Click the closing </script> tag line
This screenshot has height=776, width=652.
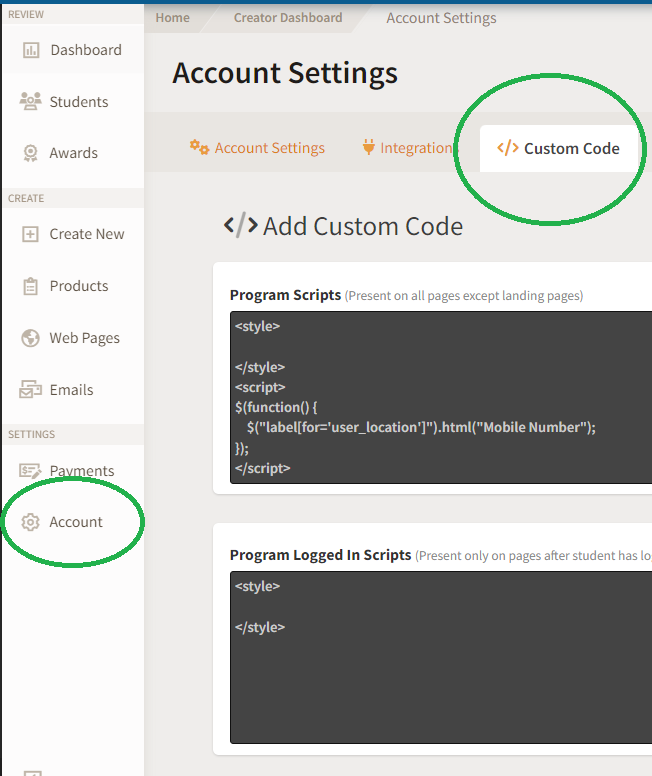tap(262, 468)
